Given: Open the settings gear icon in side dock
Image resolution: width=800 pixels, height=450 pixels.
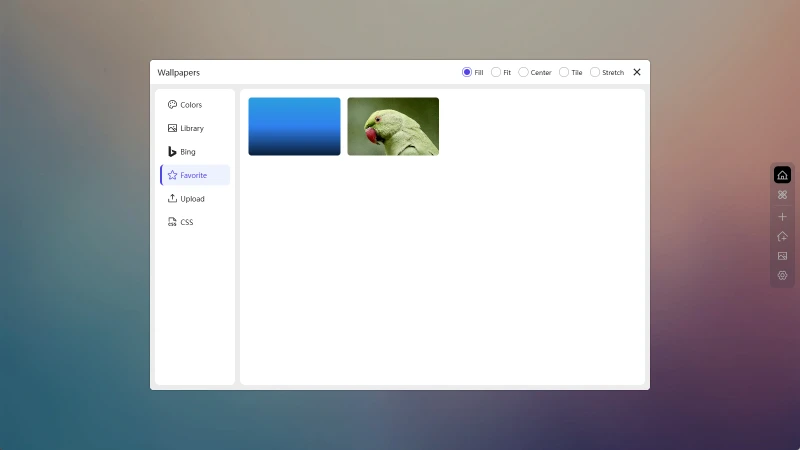Looking at the screenshot, I should [782, 276].
